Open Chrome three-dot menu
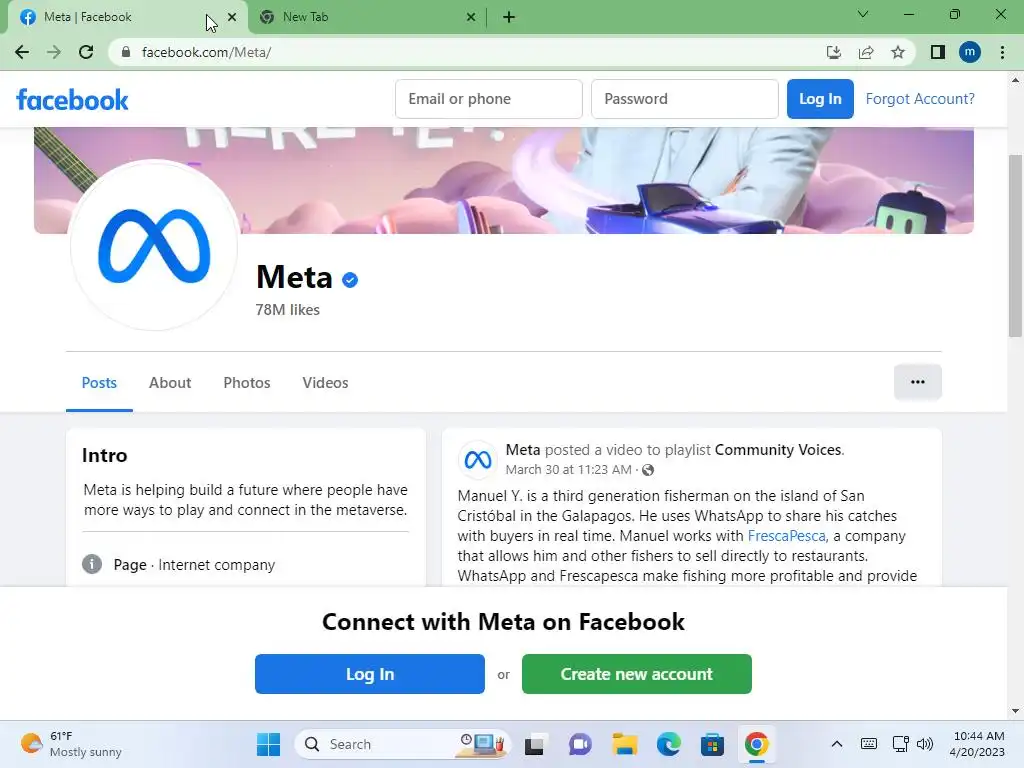Image resolution: width=1024 pixels, height=768 pixels. (x=1002, y=52)
